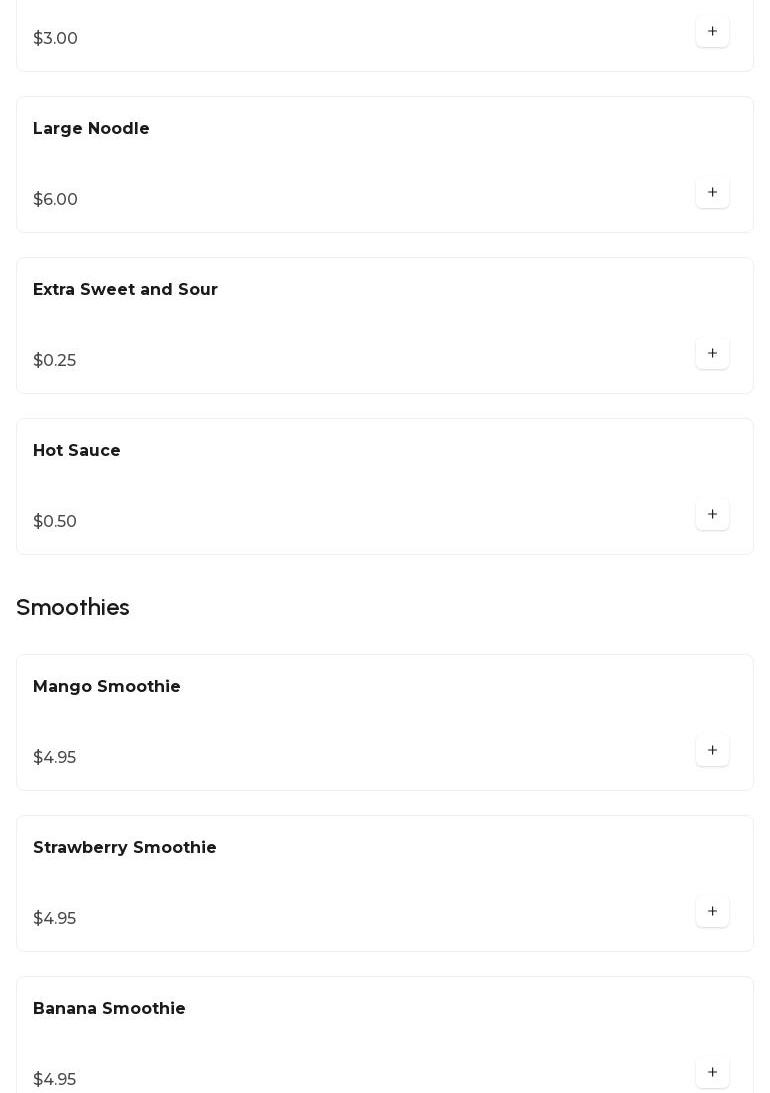This screenshot has width=770, height=1093.
Task: Add Mango Smoothie with the plus icon
Action: 712,751
